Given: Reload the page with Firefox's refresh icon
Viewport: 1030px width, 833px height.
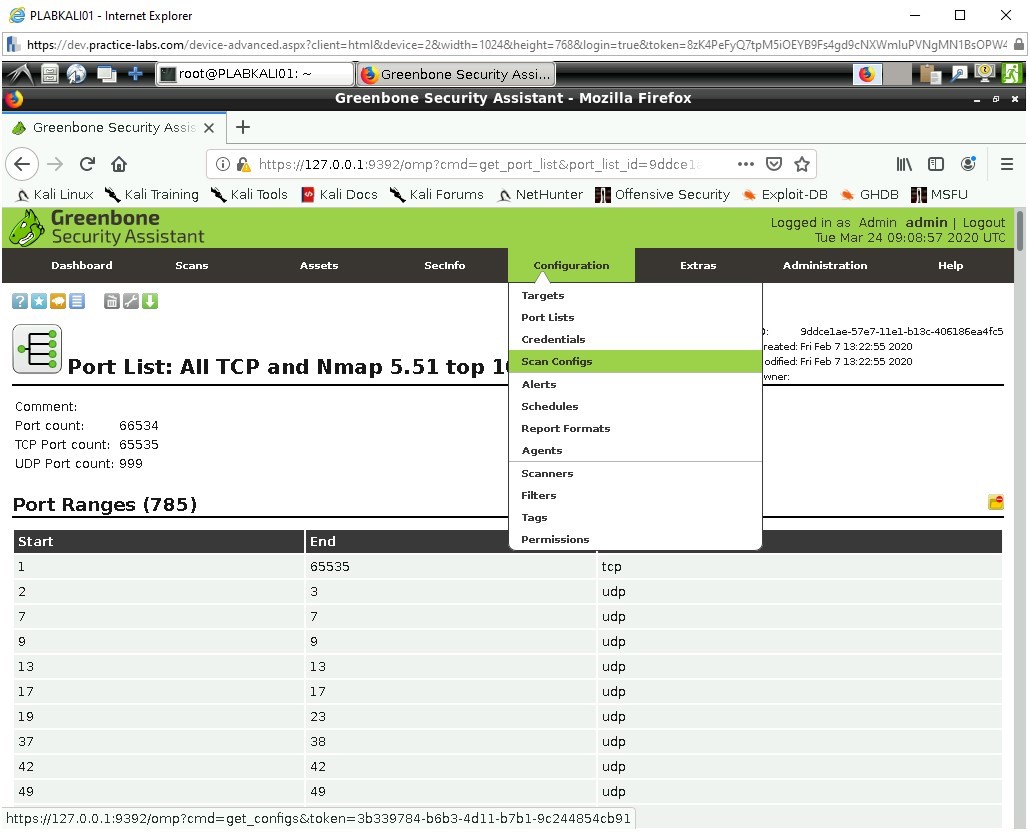Looking at the screenshot, I should click(x=87, y=163).
